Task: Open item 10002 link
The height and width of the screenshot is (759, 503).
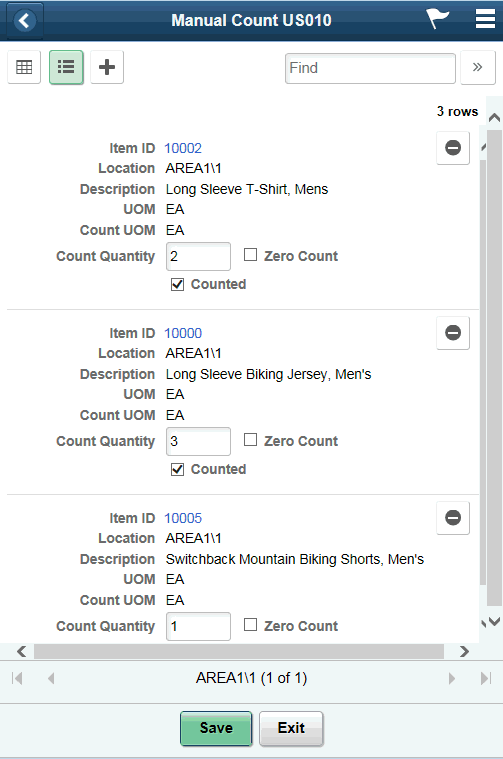Action: tap(183, 148)
